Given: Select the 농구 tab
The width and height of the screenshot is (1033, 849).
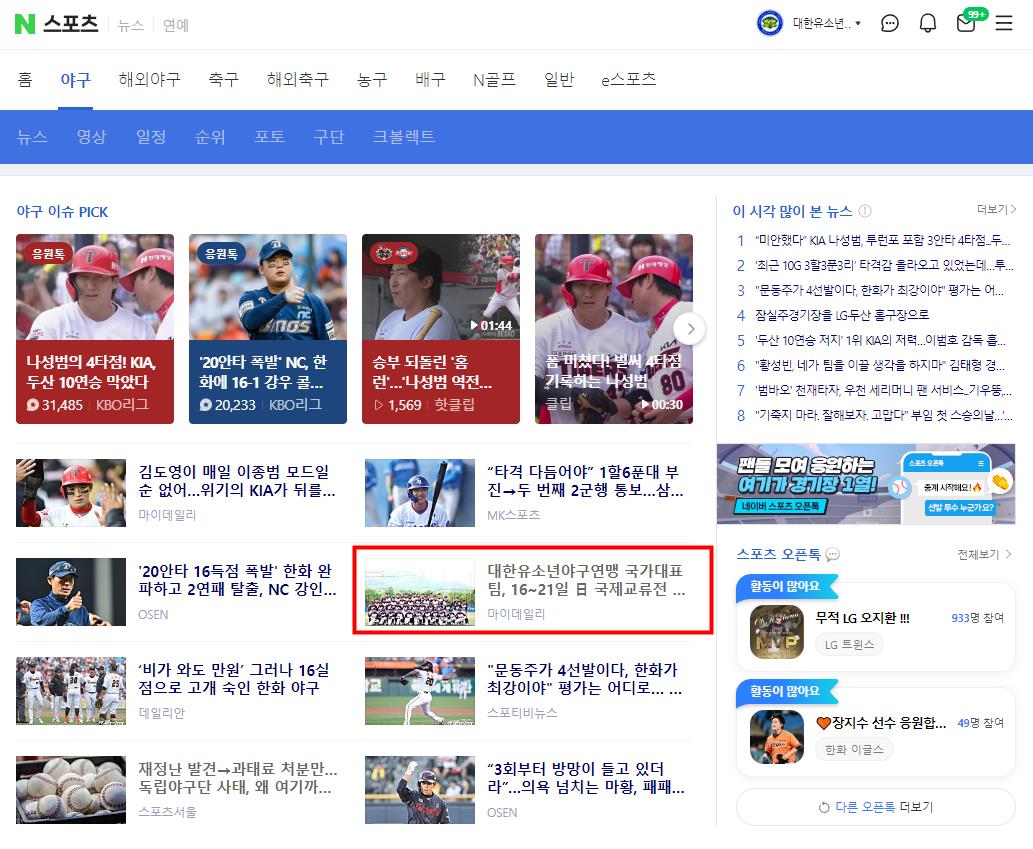Looking at the screenshot, I should click(x=372, y=80).
